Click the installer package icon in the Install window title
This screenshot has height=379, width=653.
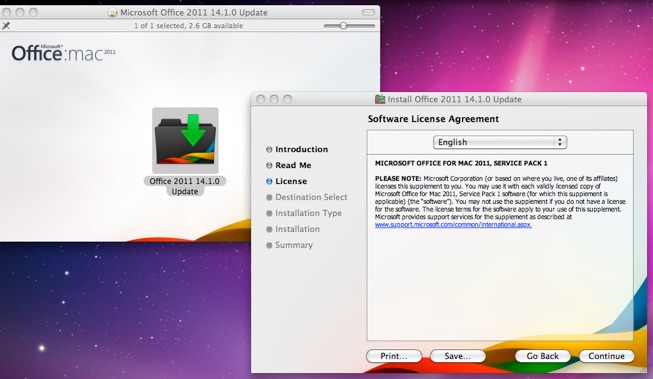[x=380, y=99]
